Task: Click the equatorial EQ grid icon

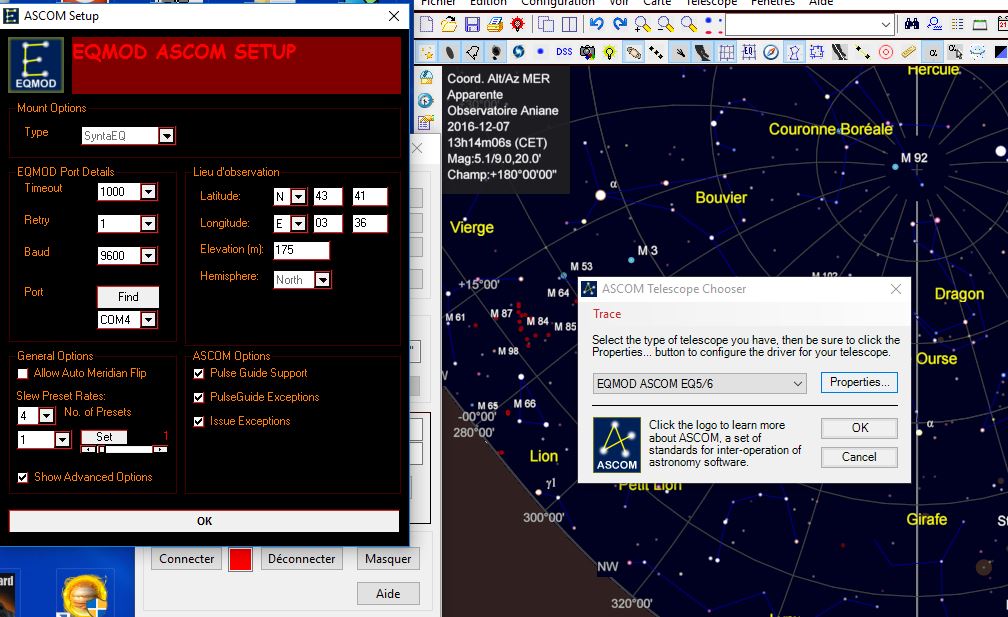Action: tap(748, 52)
